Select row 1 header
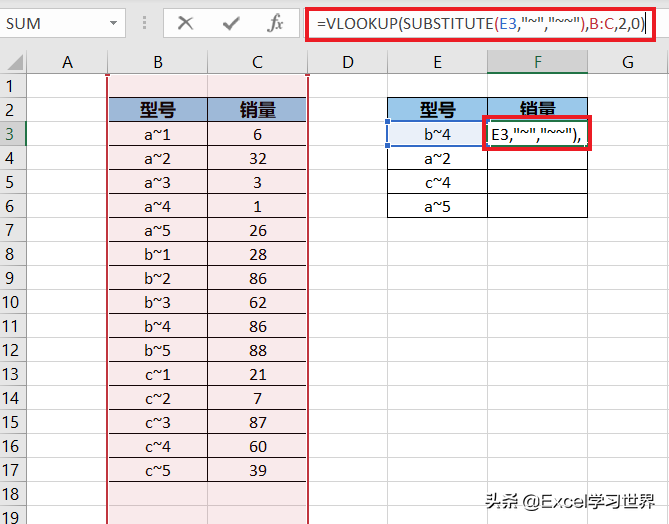669x524 pixels. 13,86
